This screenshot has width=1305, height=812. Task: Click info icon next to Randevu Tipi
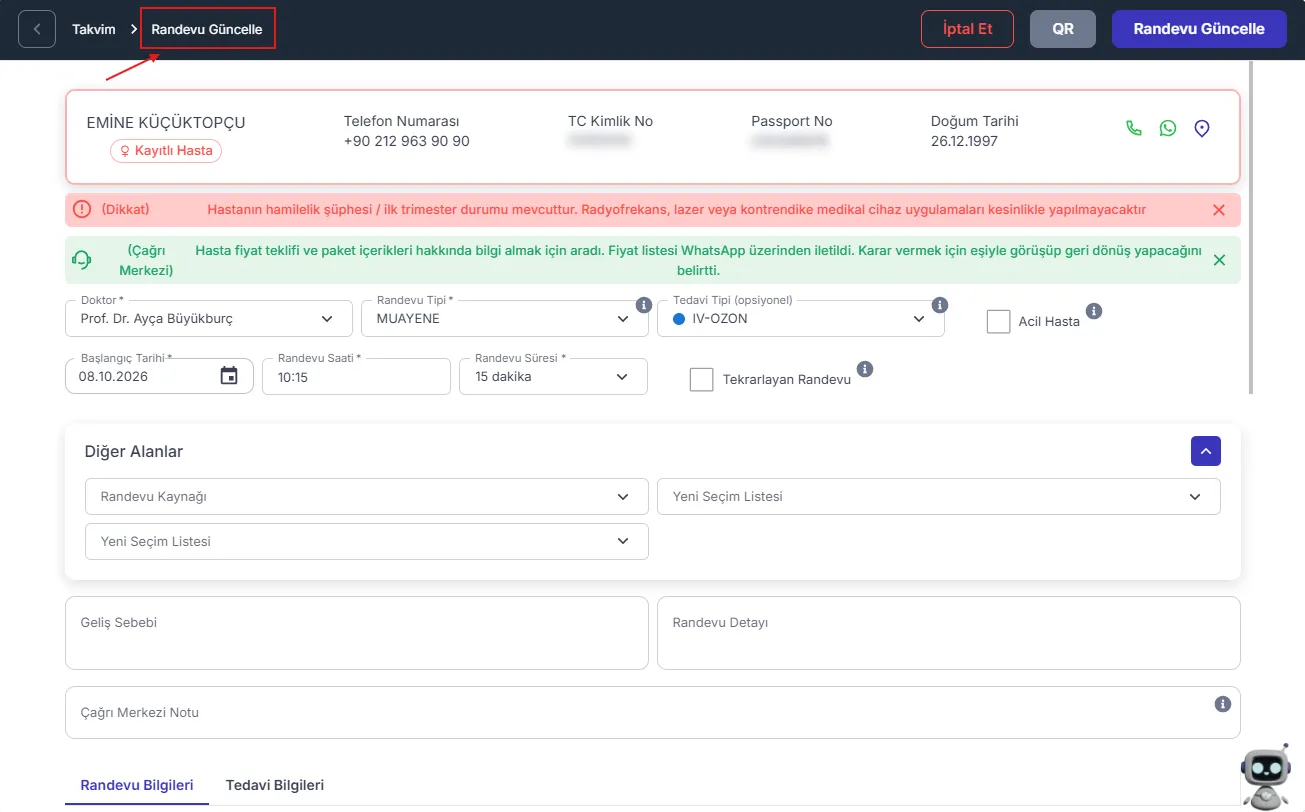point(644,305)
